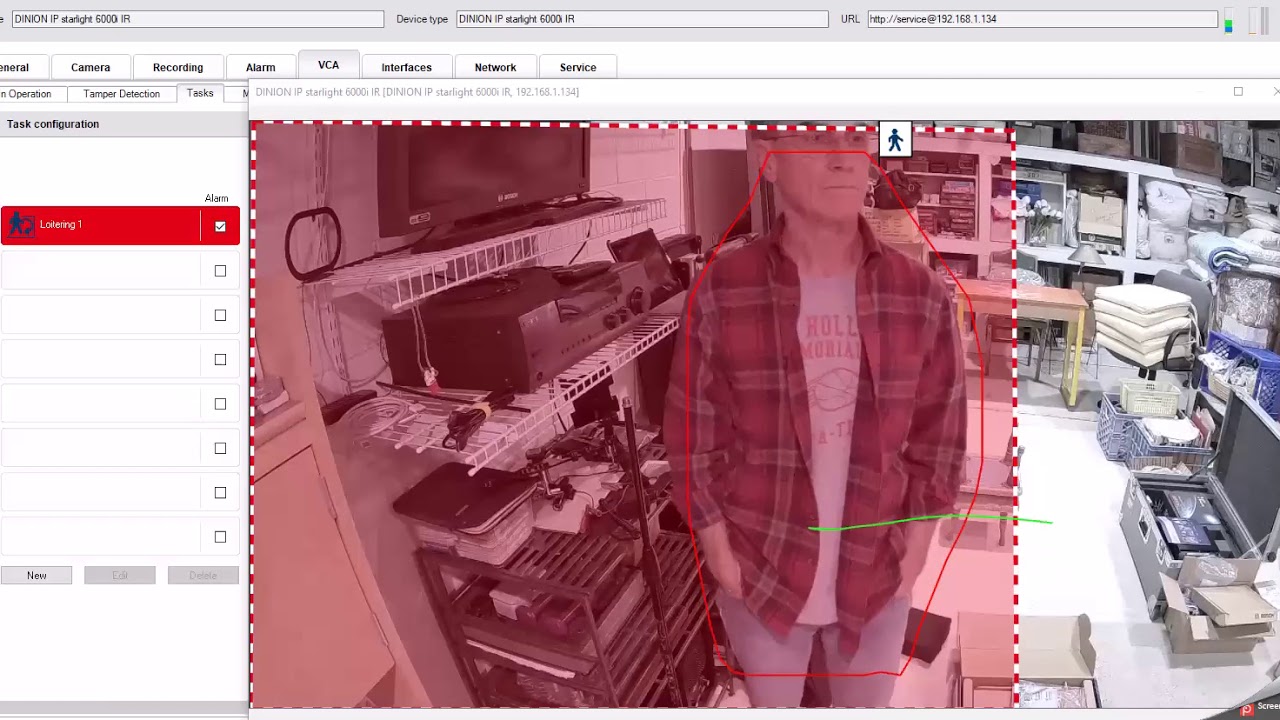Open the Camera tab
This screenshot has width=1280, height=720.
(90, 67)
